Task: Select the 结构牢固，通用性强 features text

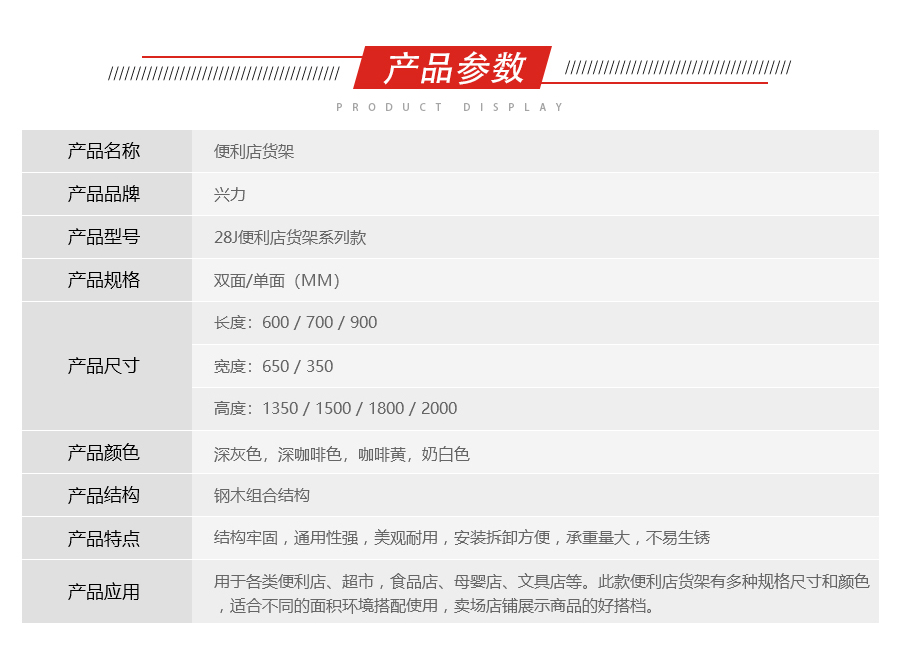Action: click(x=461, y=538)
